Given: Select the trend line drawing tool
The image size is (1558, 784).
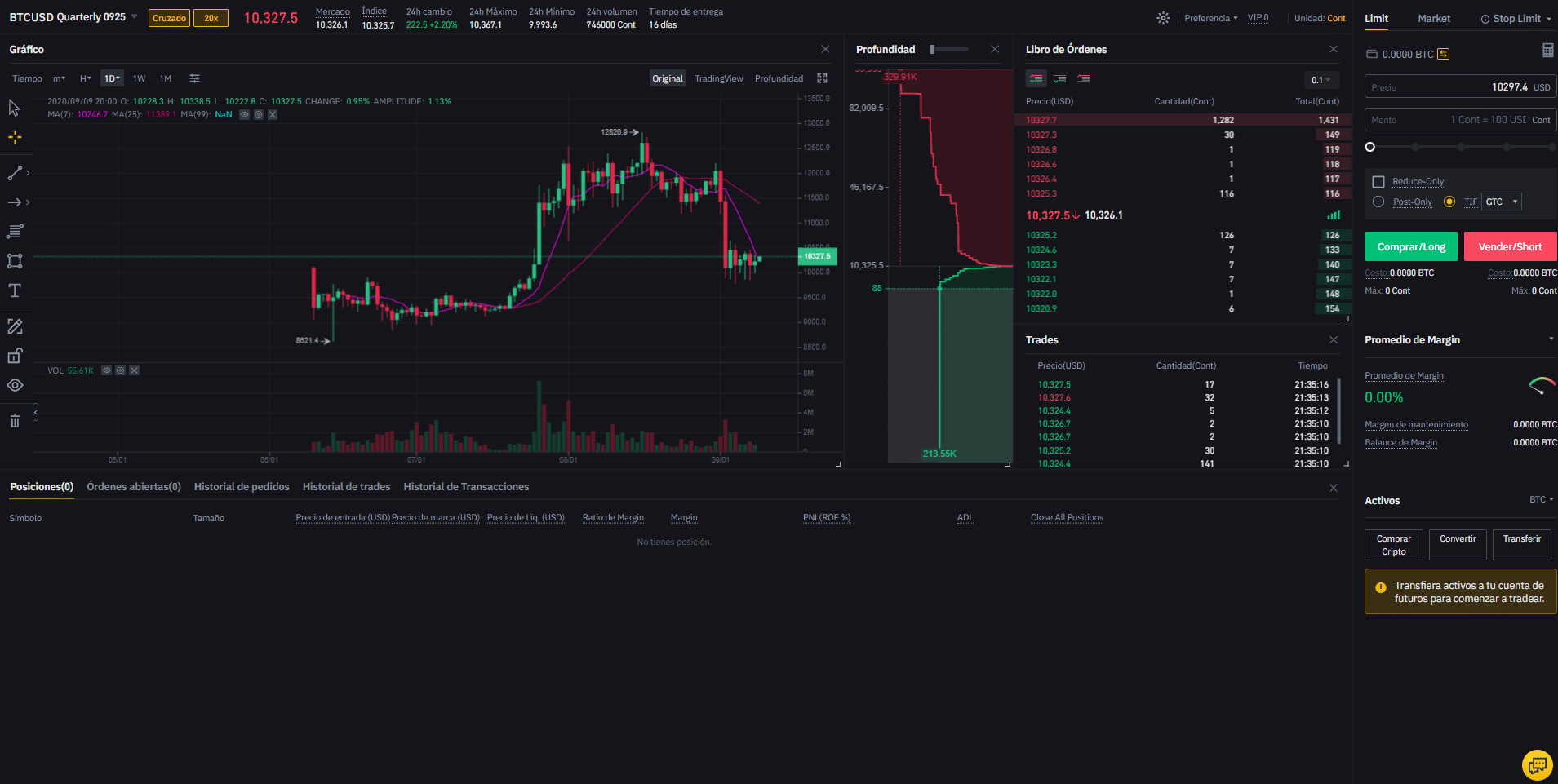Looking at the screenshot, I should pos(15,173).
